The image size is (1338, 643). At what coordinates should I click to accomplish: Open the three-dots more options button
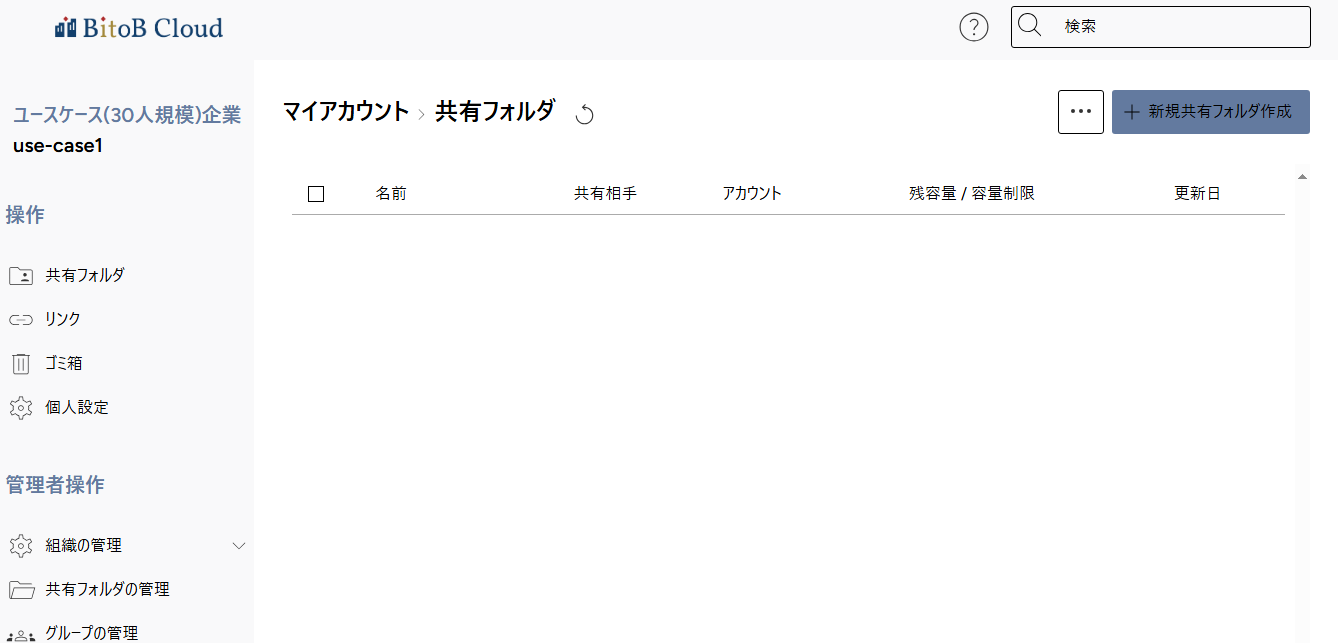pos(1081,112)
